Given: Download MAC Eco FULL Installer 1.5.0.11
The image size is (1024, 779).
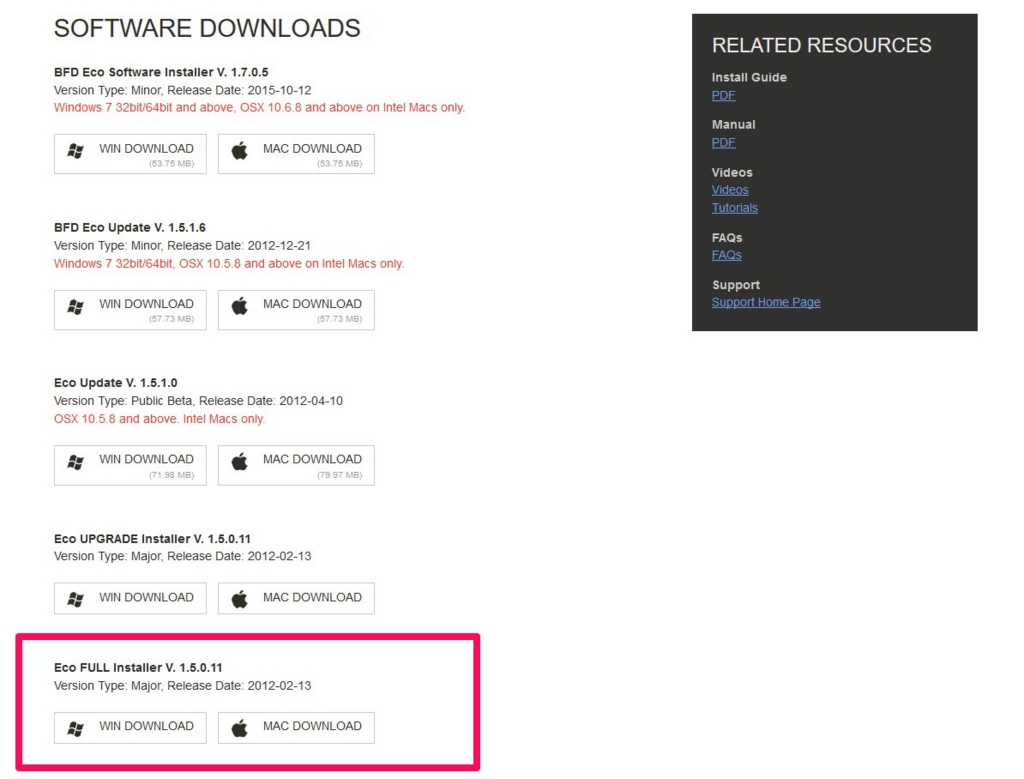Looking at the screenshot, I should pyautogui.click(x=296, y=727).
